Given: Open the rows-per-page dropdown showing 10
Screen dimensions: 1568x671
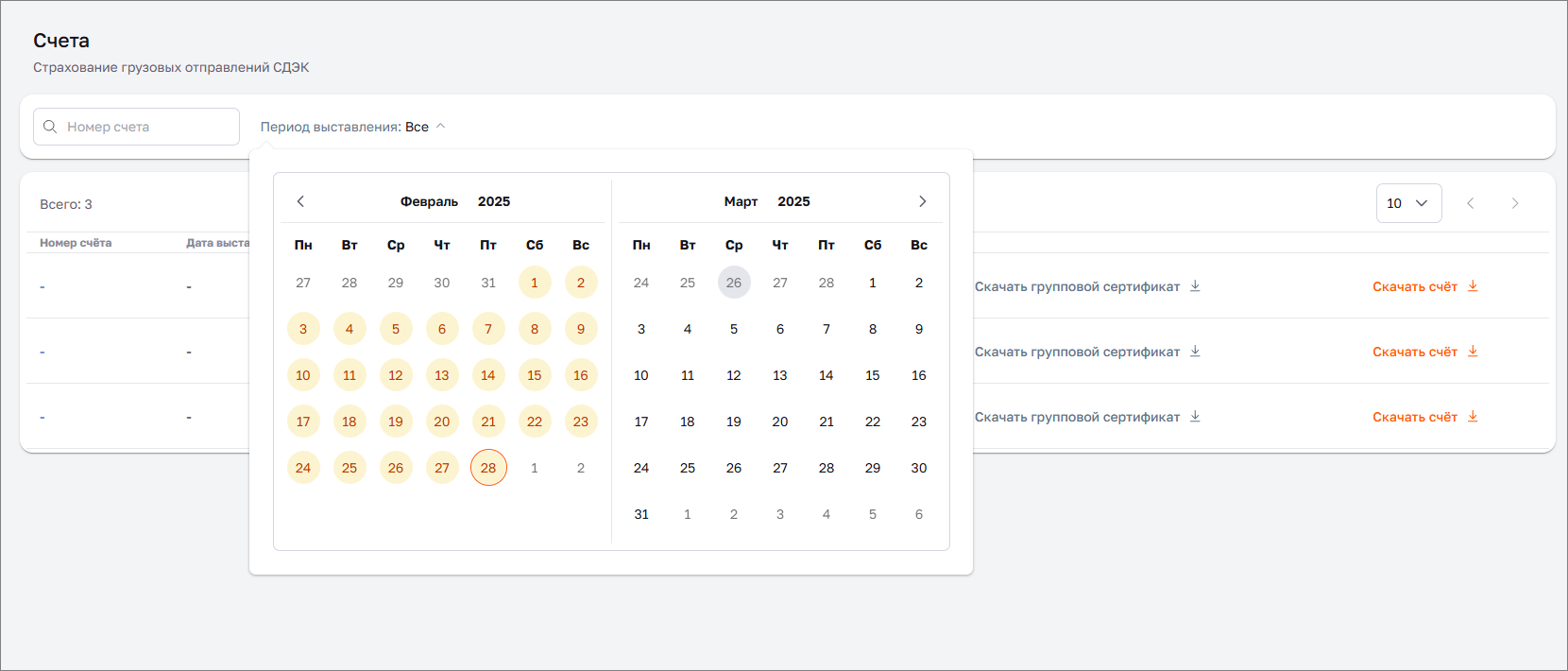Looking at the screenshot, I should tap(1407, 203).
